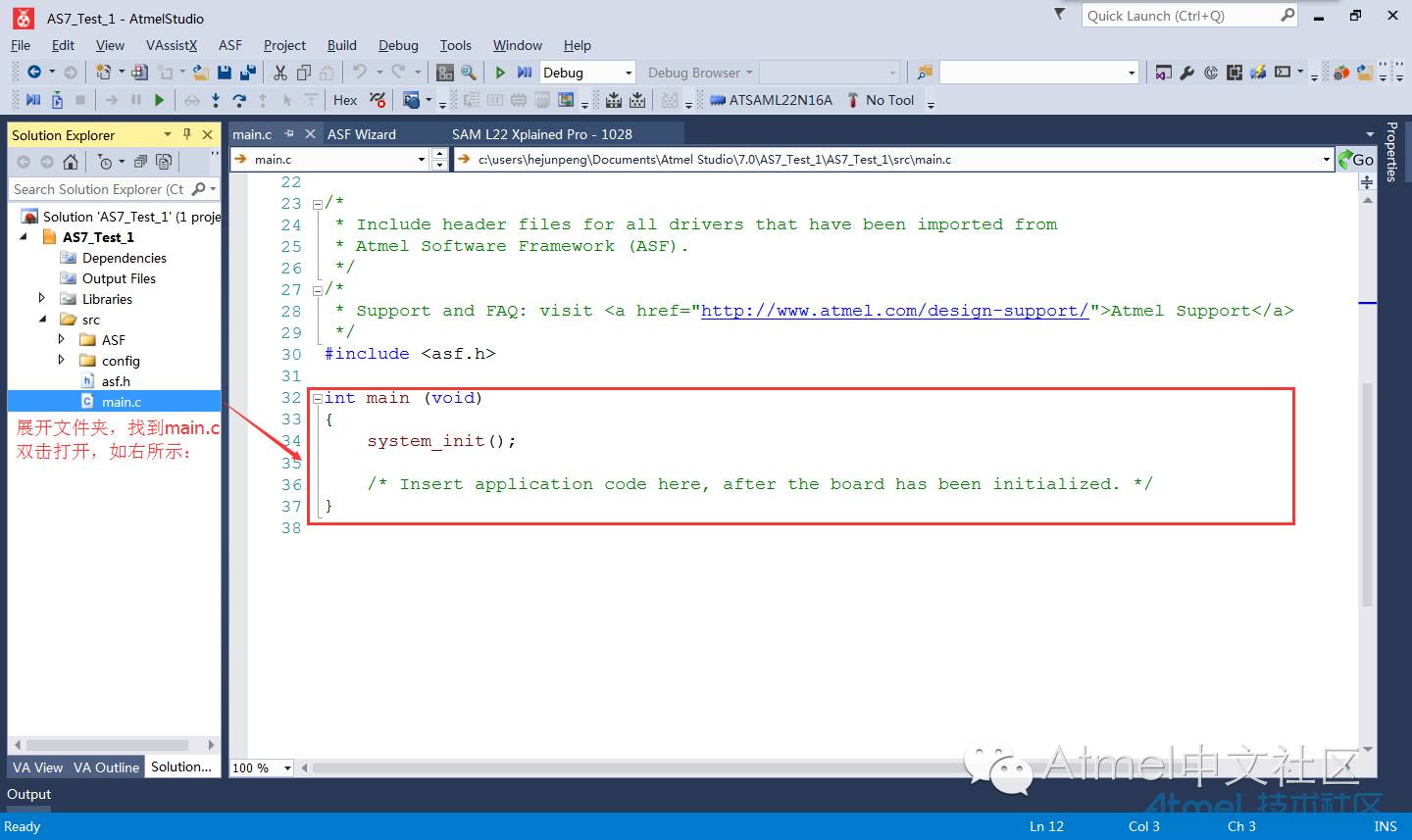Save the current file with the floppy icon
Viewport: 1412px width, 840px height.
tap(225, 72)
